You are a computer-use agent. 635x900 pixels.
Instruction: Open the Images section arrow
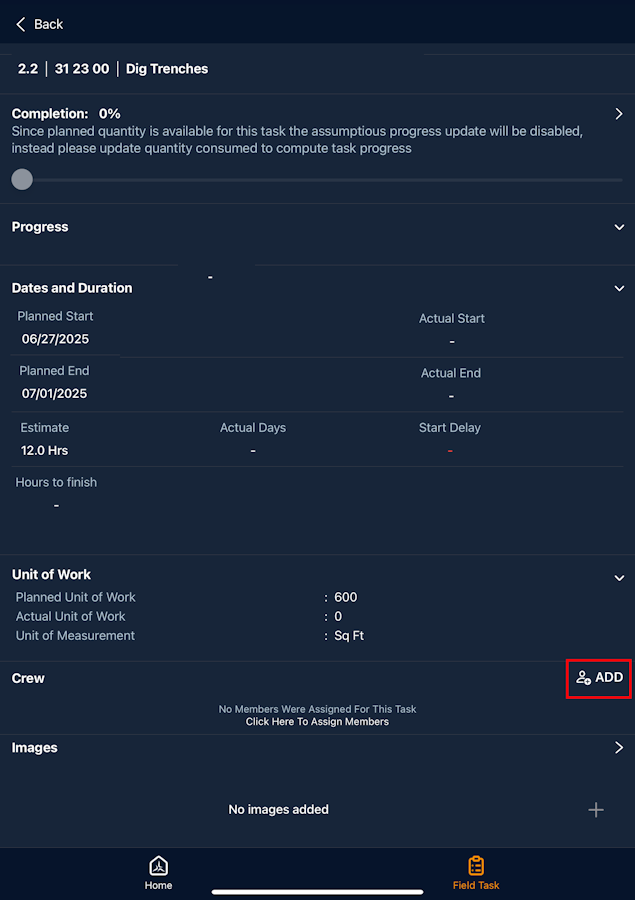pos(619,748)
